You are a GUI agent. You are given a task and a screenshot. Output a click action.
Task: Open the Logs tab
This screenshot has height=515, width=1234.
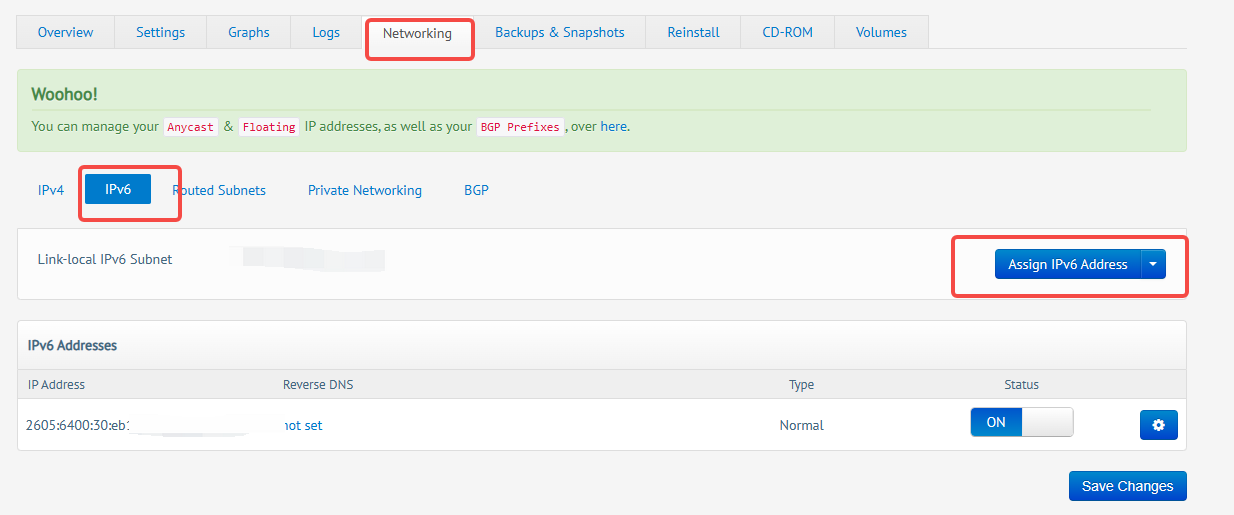[326, 32]
